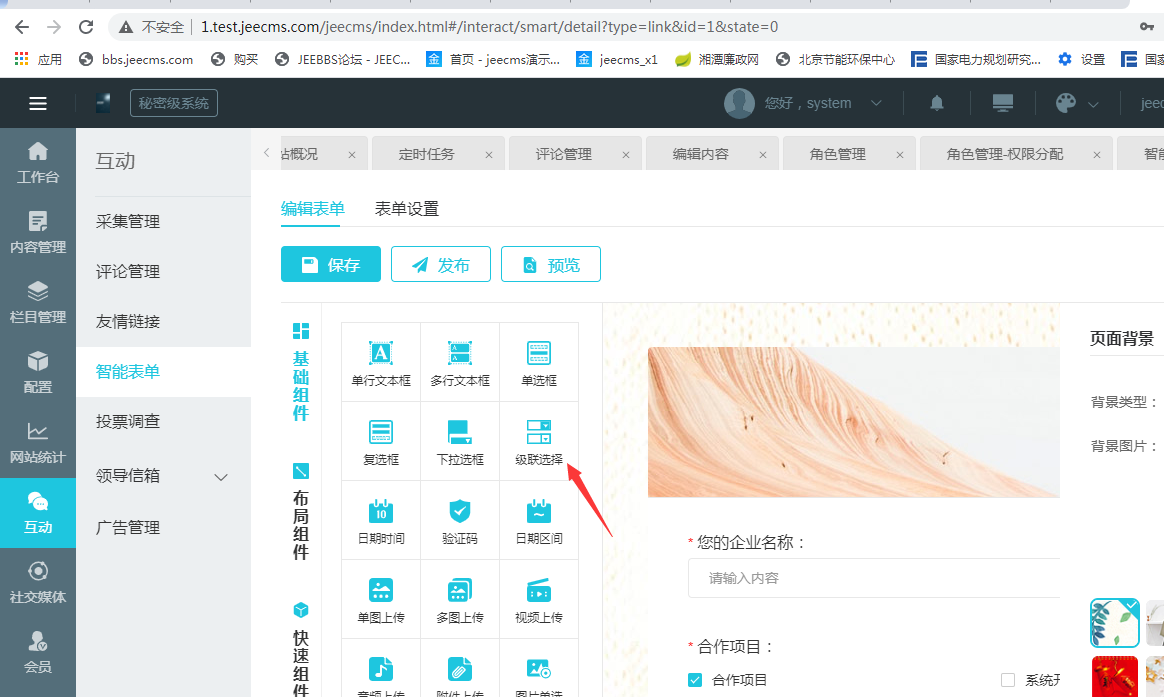This screenshot has height=697, width=1164.
Task: Open 社交媒体 in the left sidebar
Action: point(38,582)
